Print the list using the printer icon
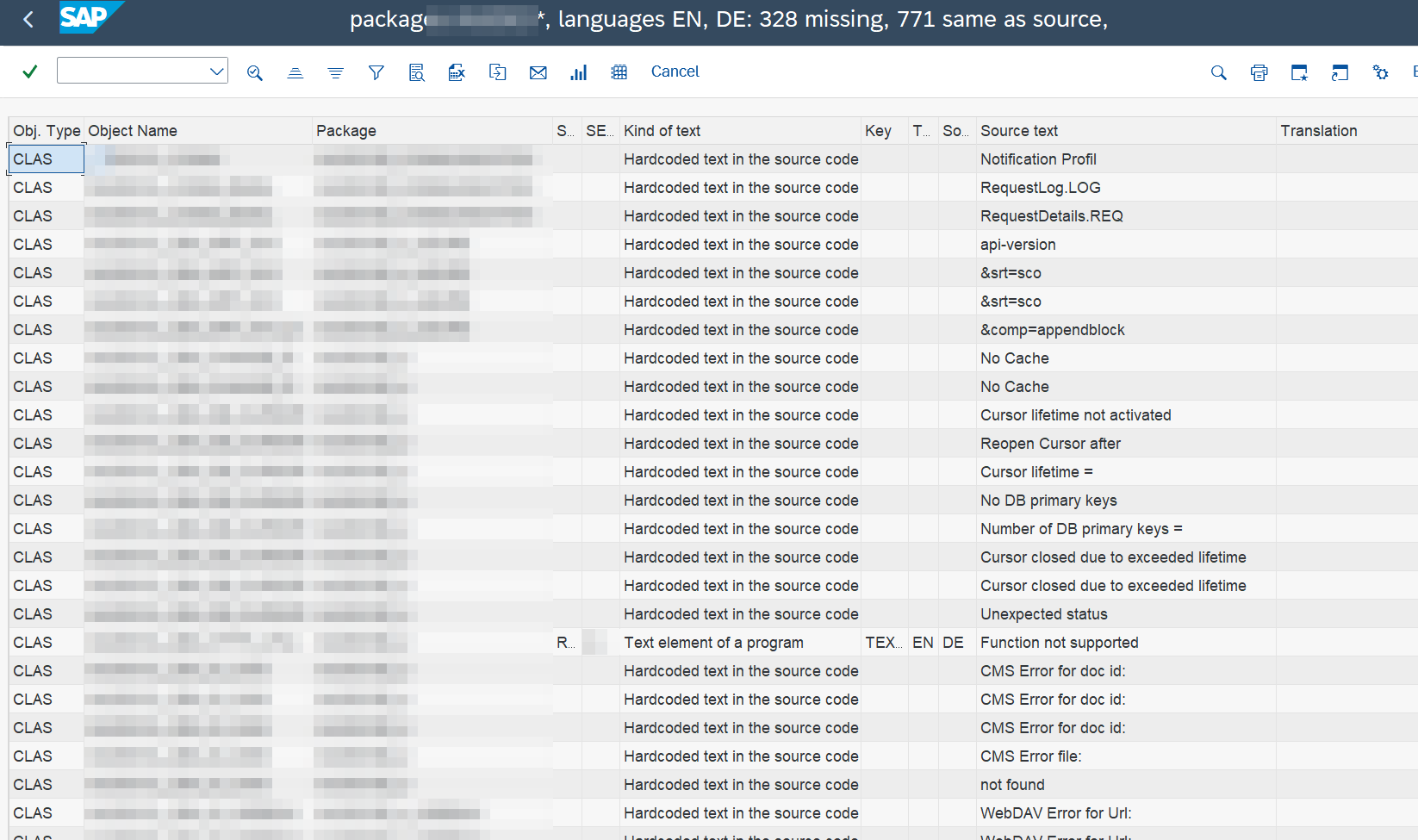This screenshot has height=840, width=1418. point(1259,72)
